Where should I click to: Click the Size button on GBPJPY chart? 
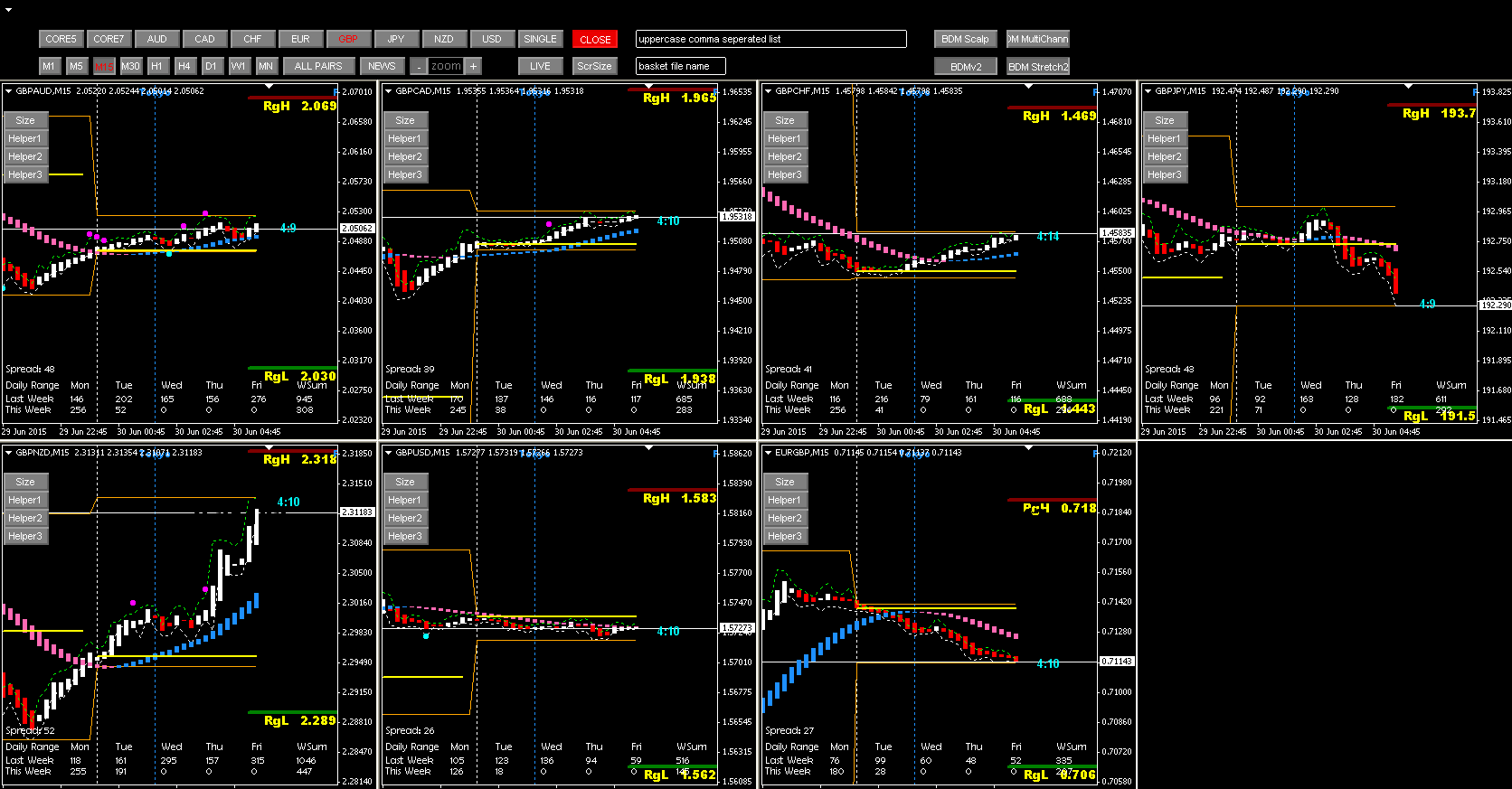pos(1165,120)
